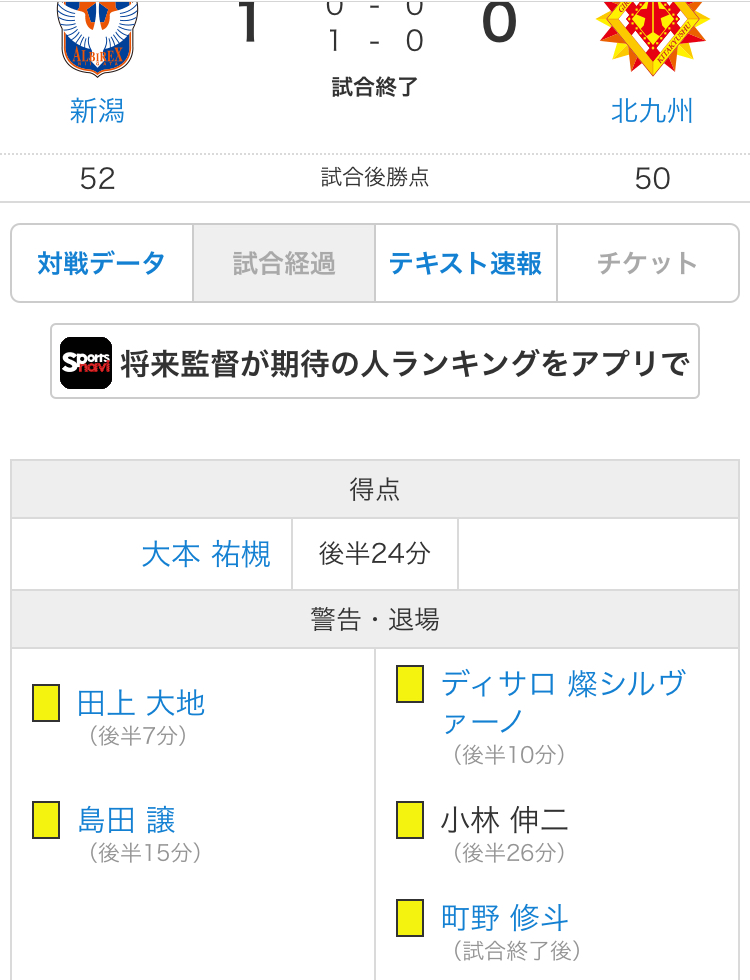Open goal scorer 大本 祐槻 profile
750x980 pixels.
coord(206,554)
